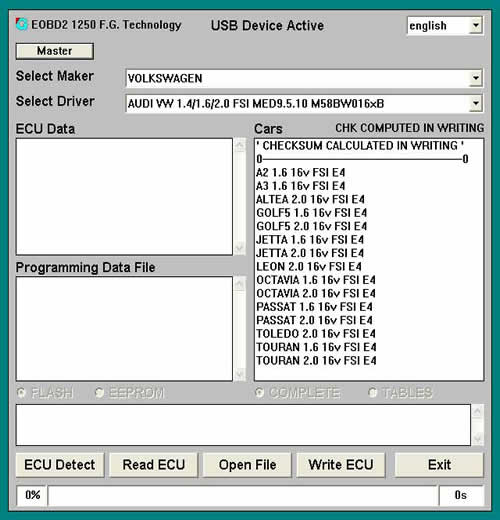
Task: Select ALTEA 2.0 16v FSI E4 entry
Action: pos(310,199)
